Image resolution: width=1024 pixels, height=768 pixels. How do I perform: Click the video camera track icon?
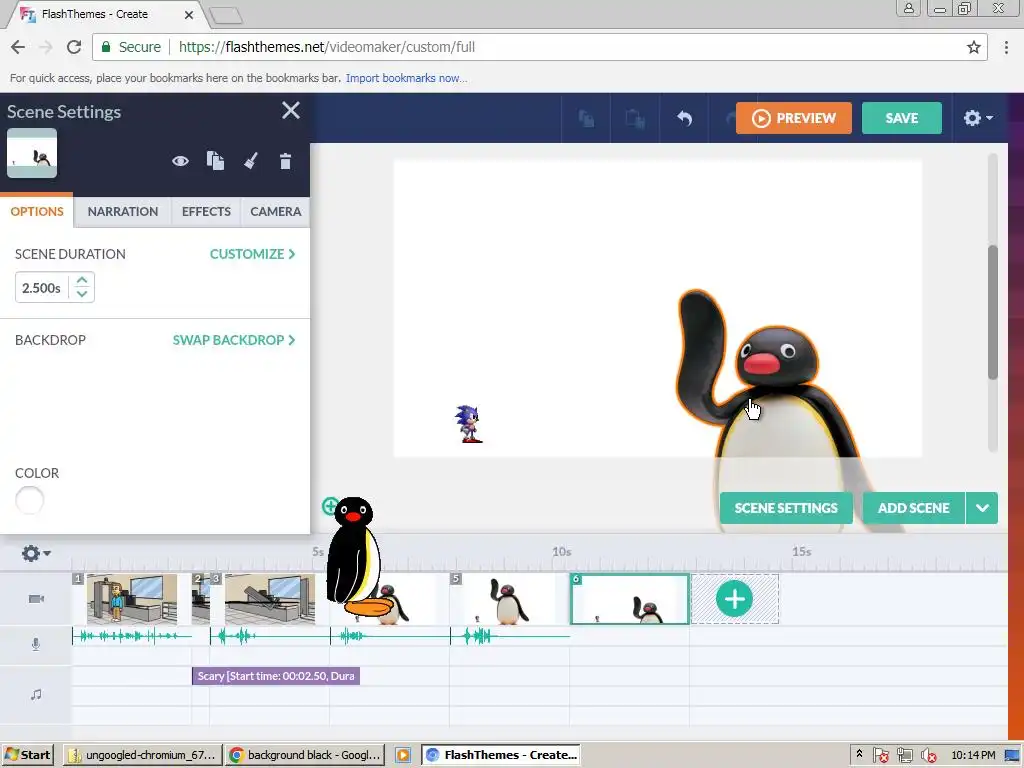point(37,599)
